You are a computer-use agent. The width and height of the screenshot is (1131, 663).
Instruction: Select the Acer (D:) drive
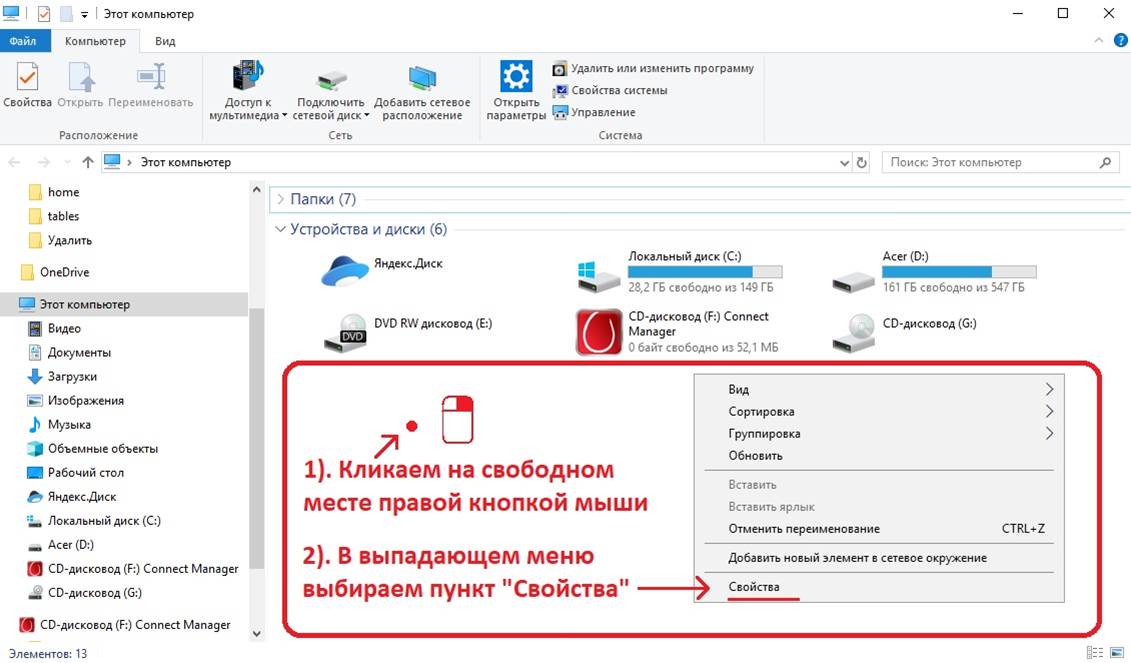click(934, 271)
